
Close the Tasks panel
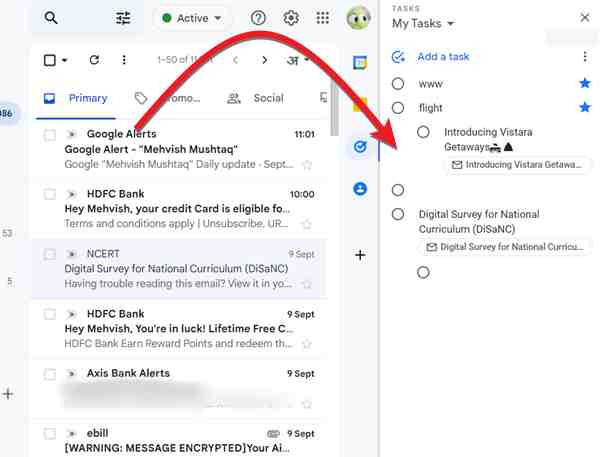pos(584,17)
